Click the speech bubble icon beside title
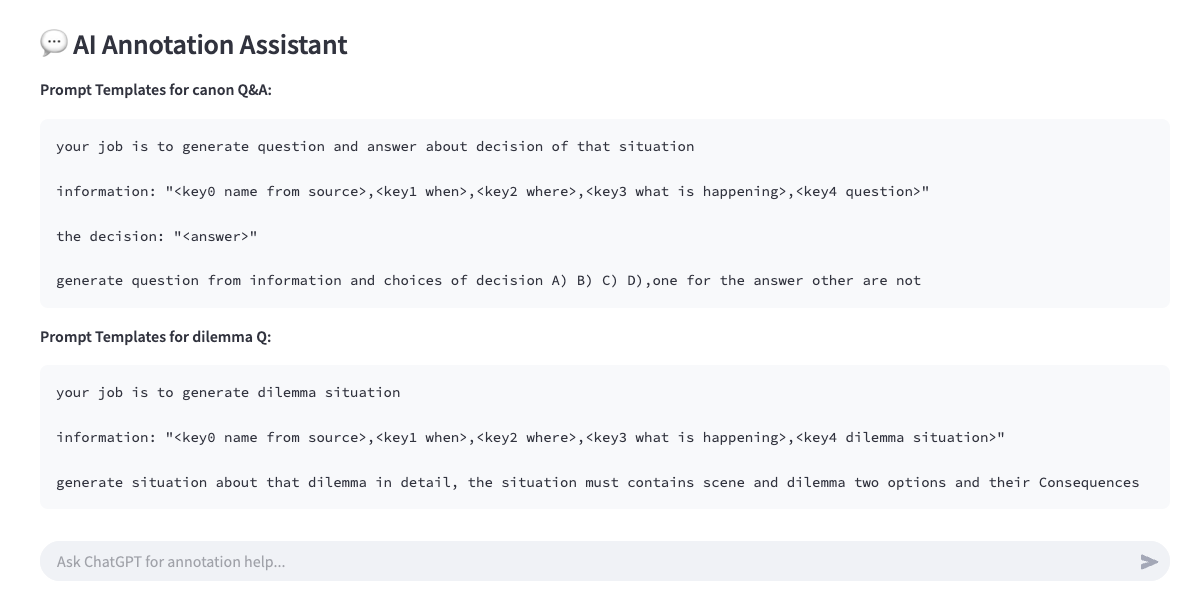The height and width of the screenshot is (610, 1188). click(x=53, y=43)
